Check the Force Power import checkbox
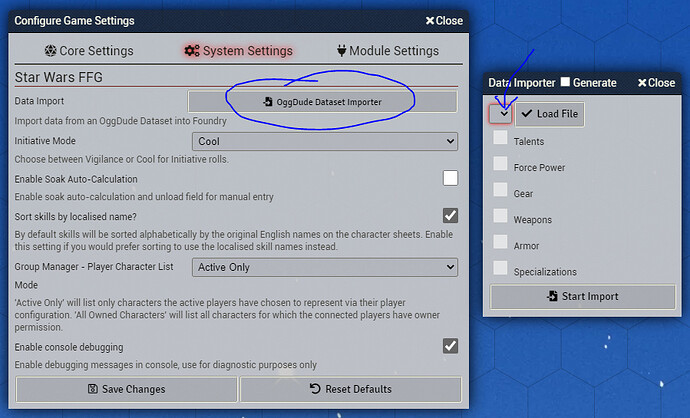The width and height of the screenshot is (690, 418). point(500,163)
